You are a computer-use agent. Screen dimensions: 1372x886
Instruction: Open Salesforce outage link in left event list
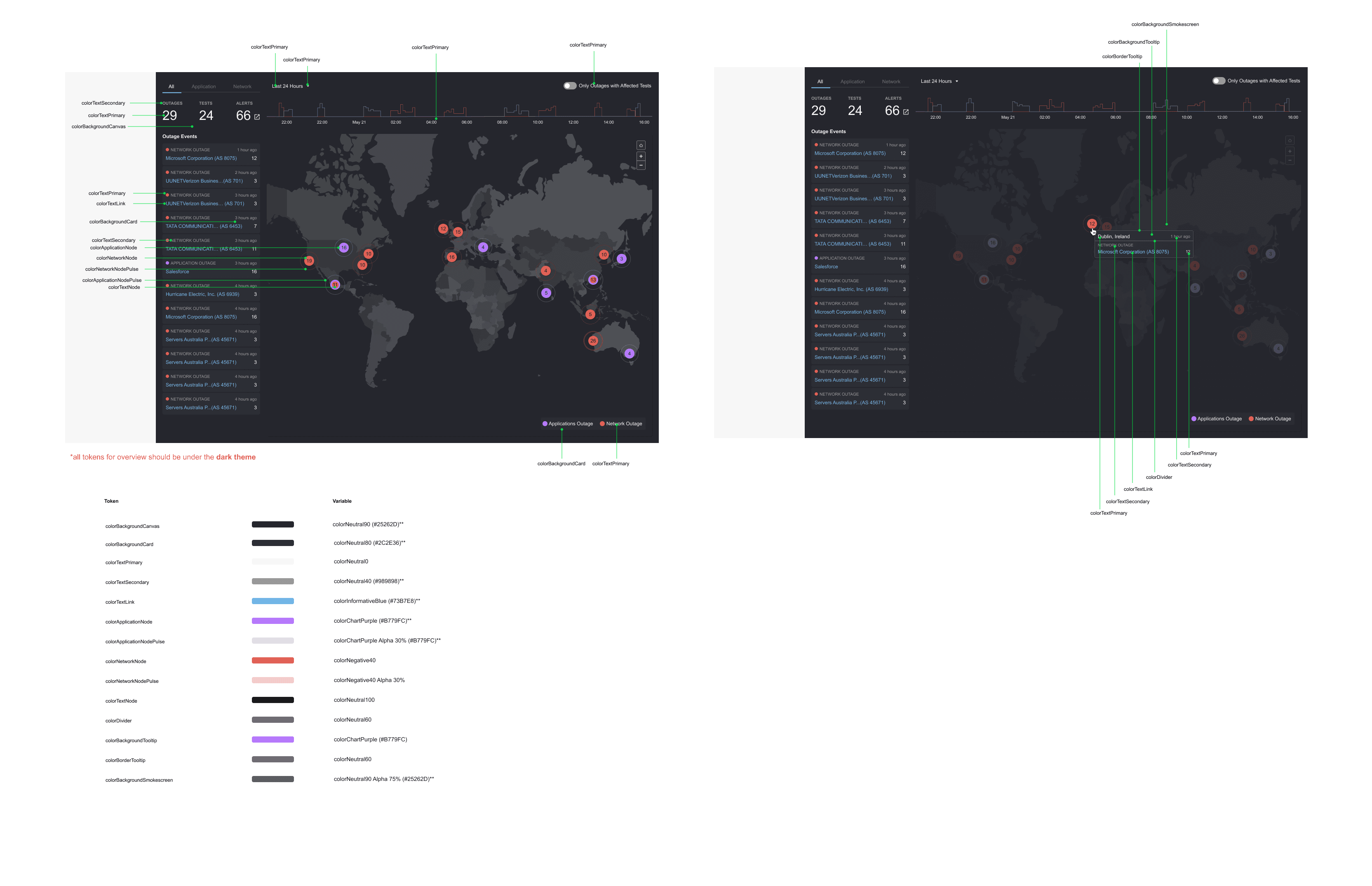tap(177, 272)
